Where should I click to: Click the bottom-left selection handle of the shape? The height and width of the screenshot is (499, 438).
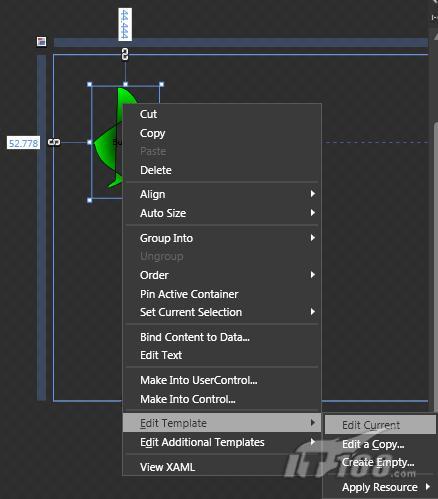pyautogui.click(x=90, y=200)
